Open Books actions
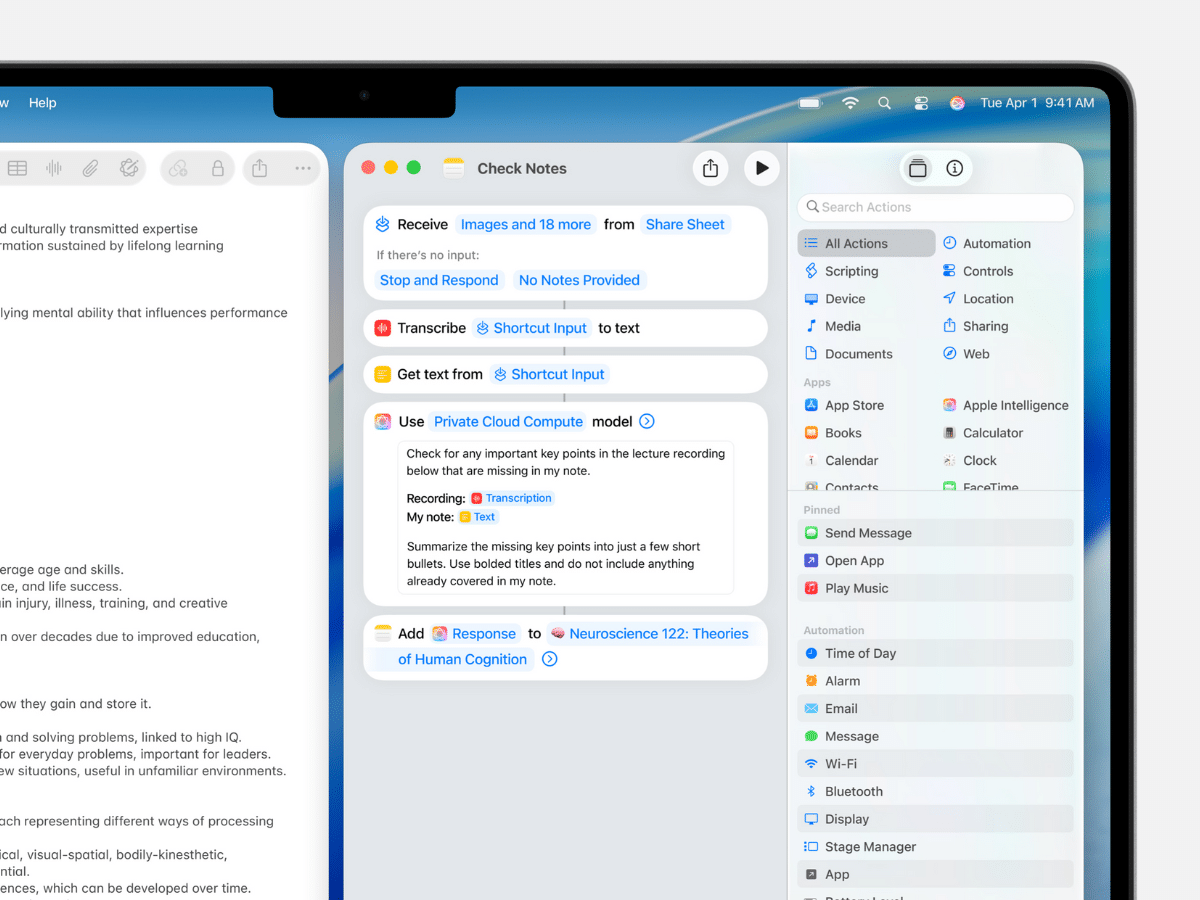The width and height of the screenshot is (1200, 900). point(833,433)
